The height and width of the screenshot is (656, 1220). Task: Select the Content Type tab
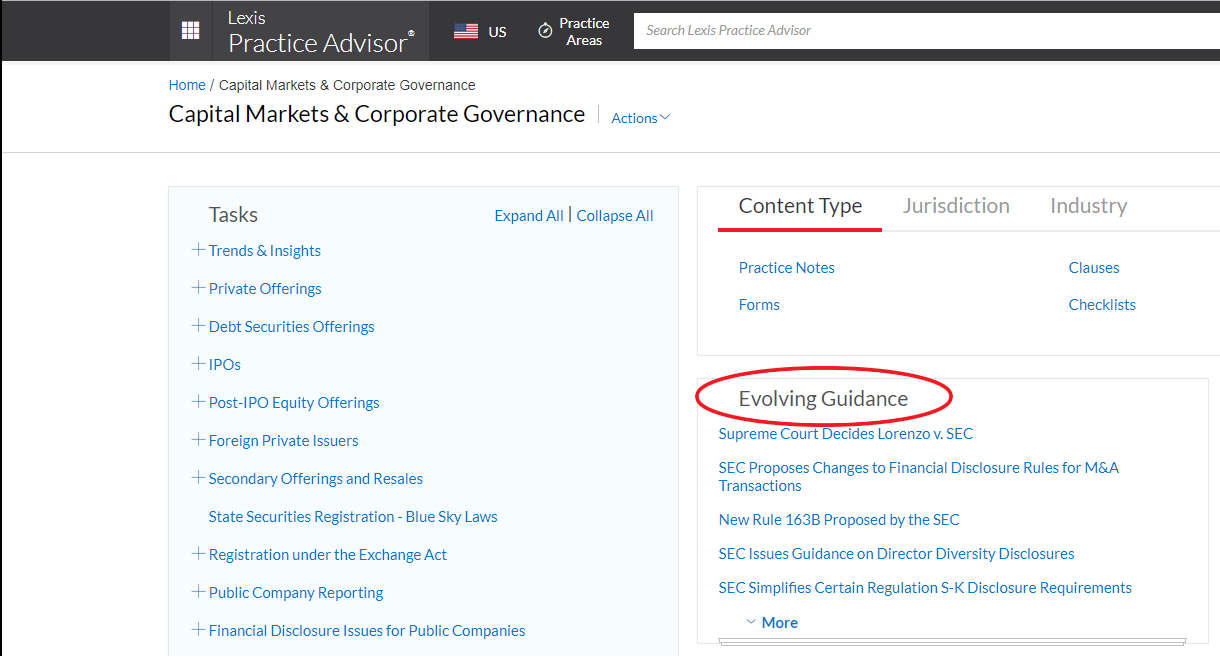click(x=799, y=206)
